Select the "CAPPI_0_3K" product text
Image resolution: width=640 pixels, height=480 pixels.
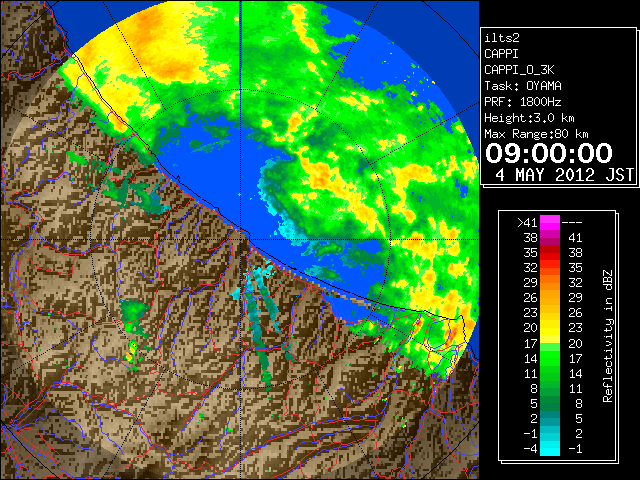(519, 70)
